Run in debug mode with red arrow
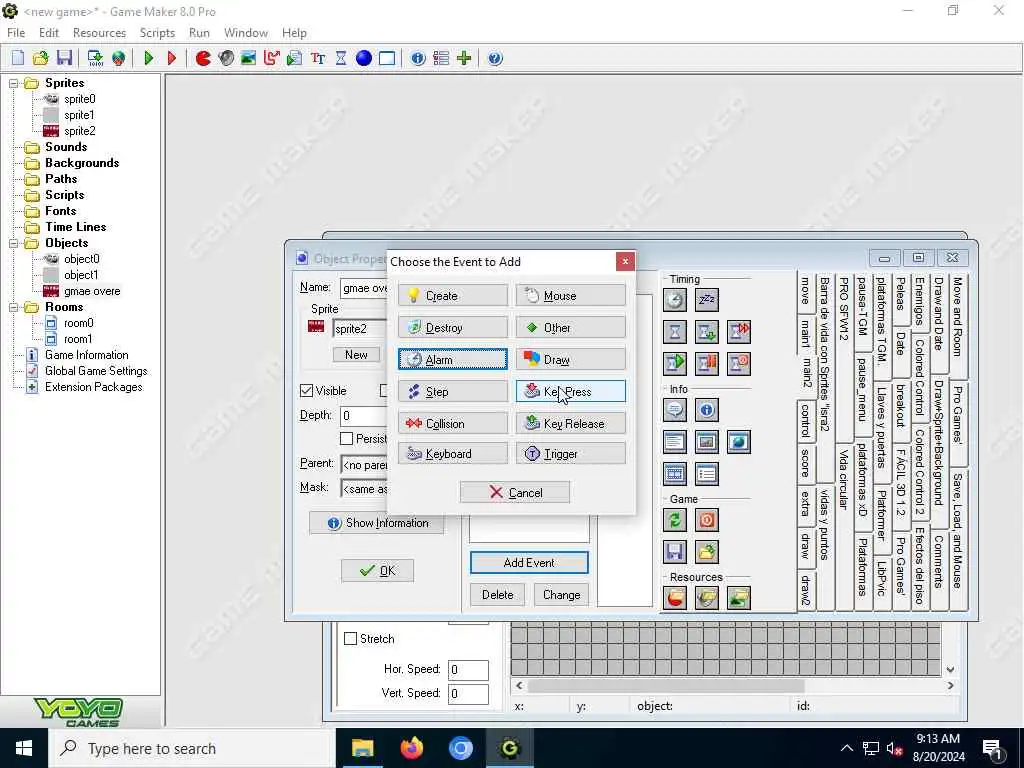This screenshot has width=1024, height=768. pos(172,58)
